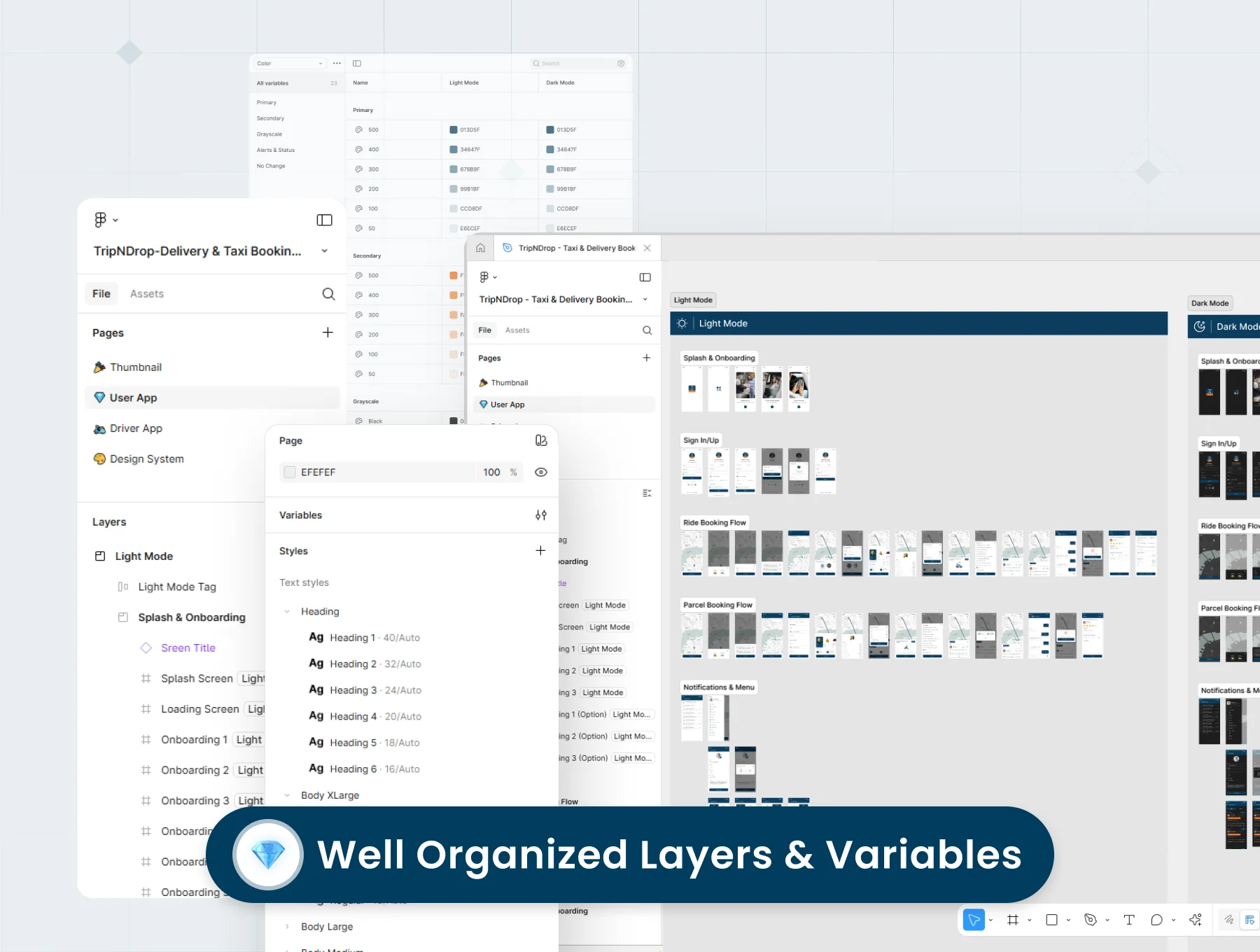Open the Variables settings icon
This screenshot has width=1260, height=952.
(541, 515)
